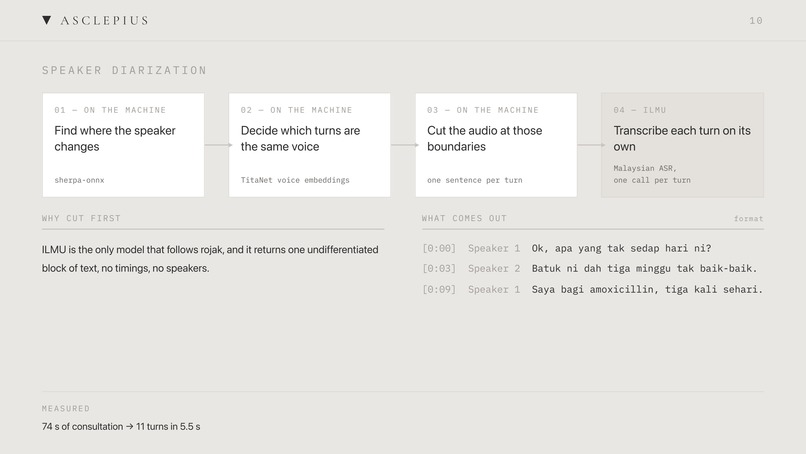This screenshot has height=454, width=806.
Task: Click the [0:09] timestamp
Action: click(439, 289)
